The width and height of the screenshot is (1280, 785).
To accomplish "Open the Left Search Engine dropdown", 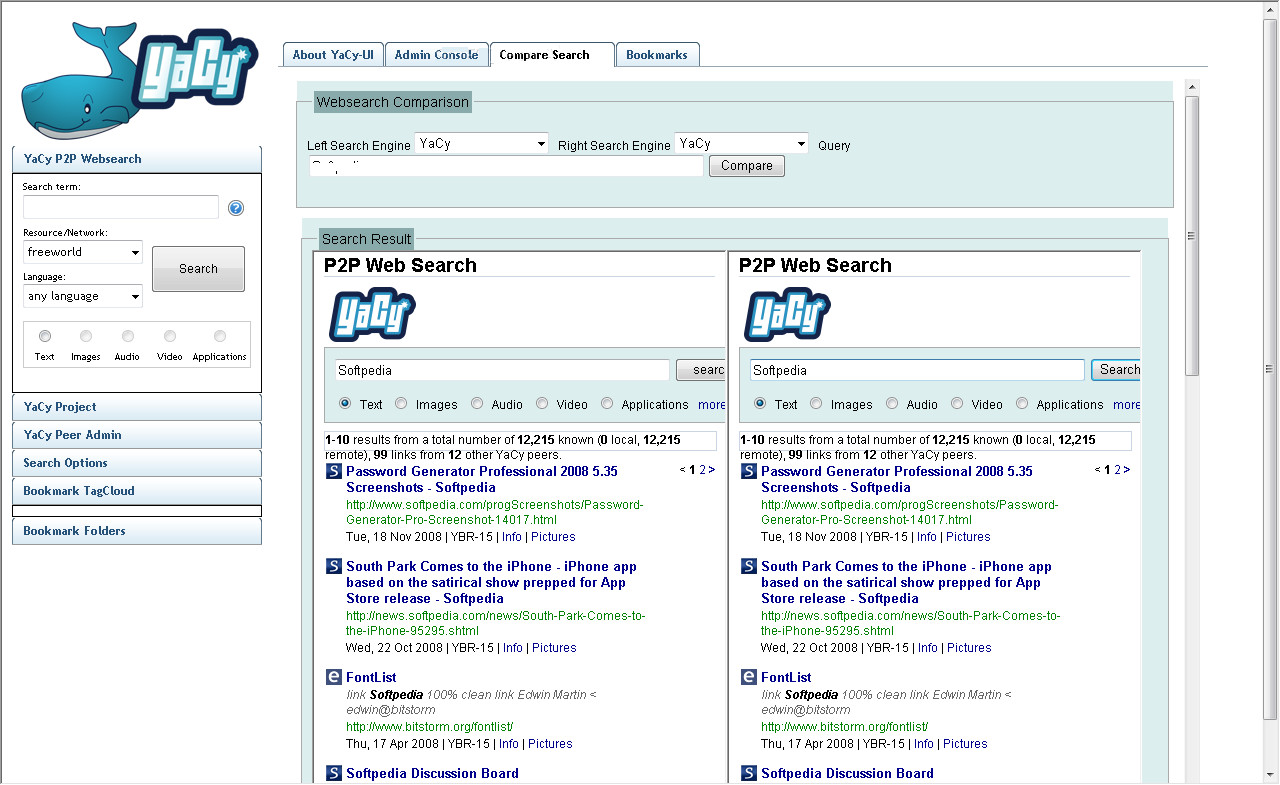I will pyautogui.click(x=482, y=144).
